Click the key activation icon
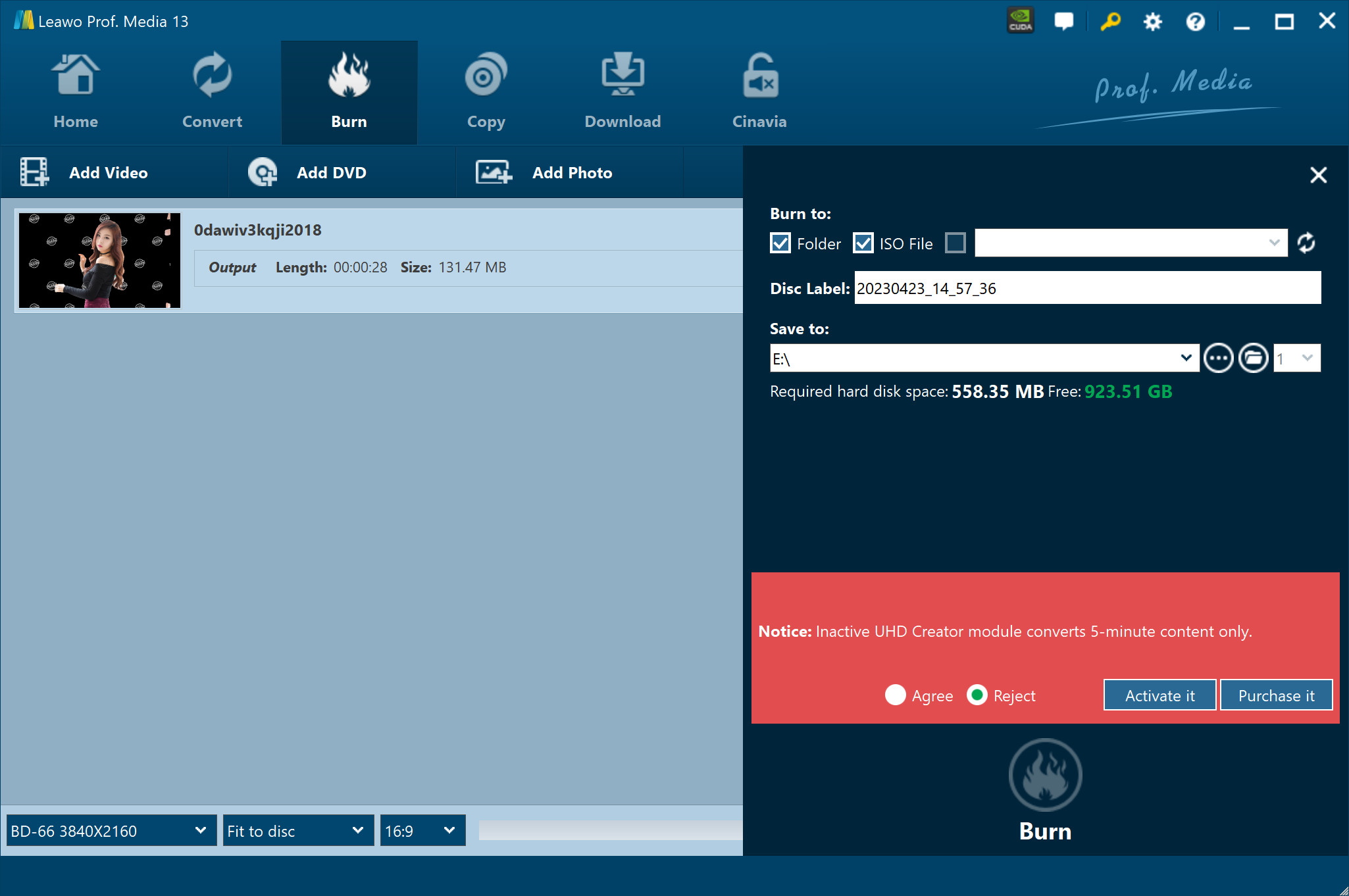1349x896 pixels. click(x=1110, y=21)
